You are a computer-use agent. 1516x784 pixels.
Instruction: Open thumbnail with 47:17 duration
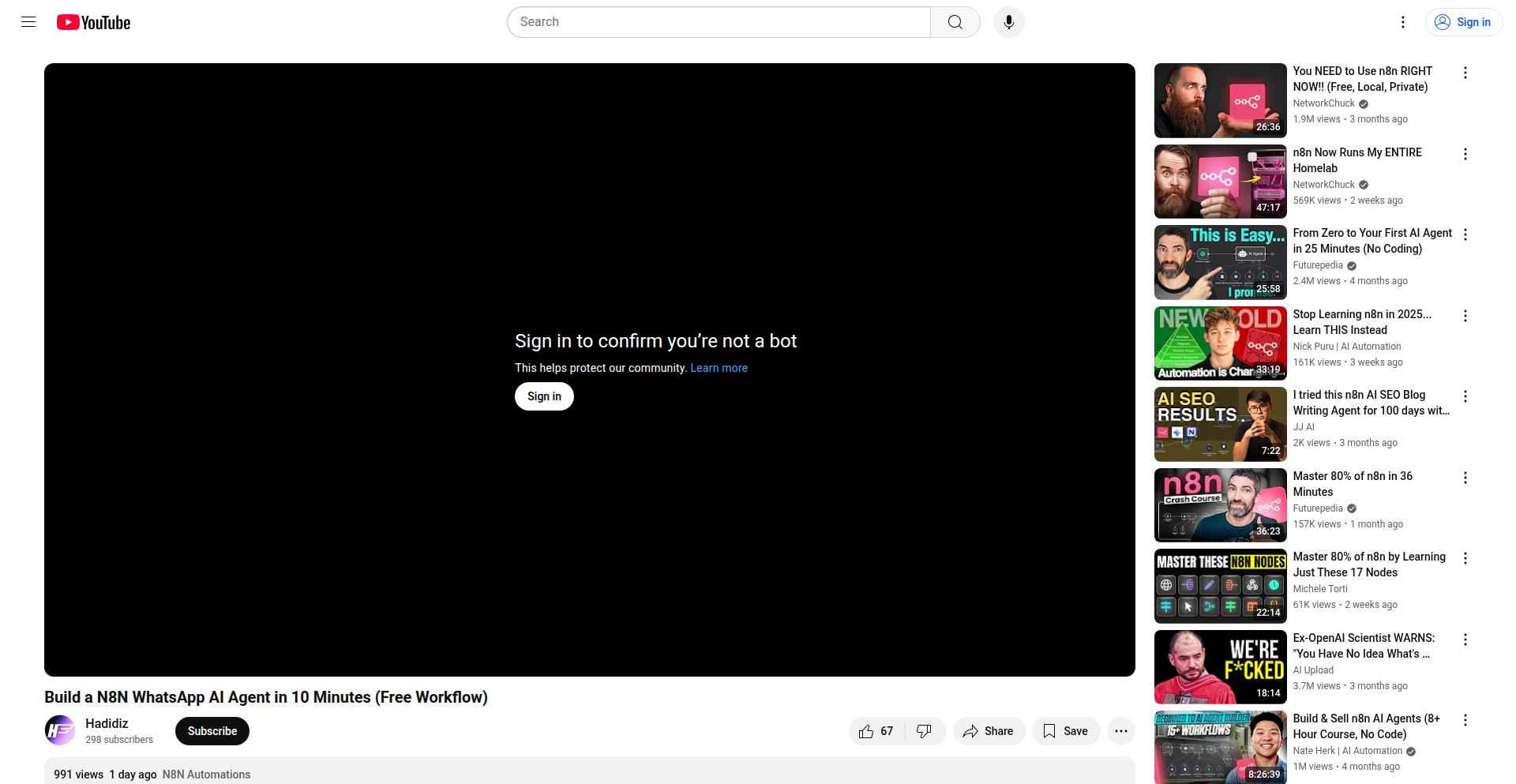[1220, 182]
